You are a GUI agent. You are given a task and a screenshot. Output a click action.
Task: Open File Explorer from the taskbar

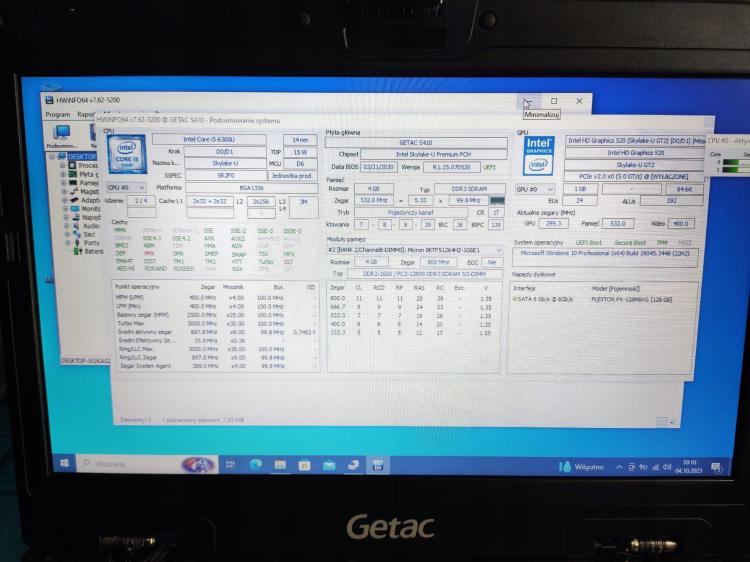tap(280, 465)
